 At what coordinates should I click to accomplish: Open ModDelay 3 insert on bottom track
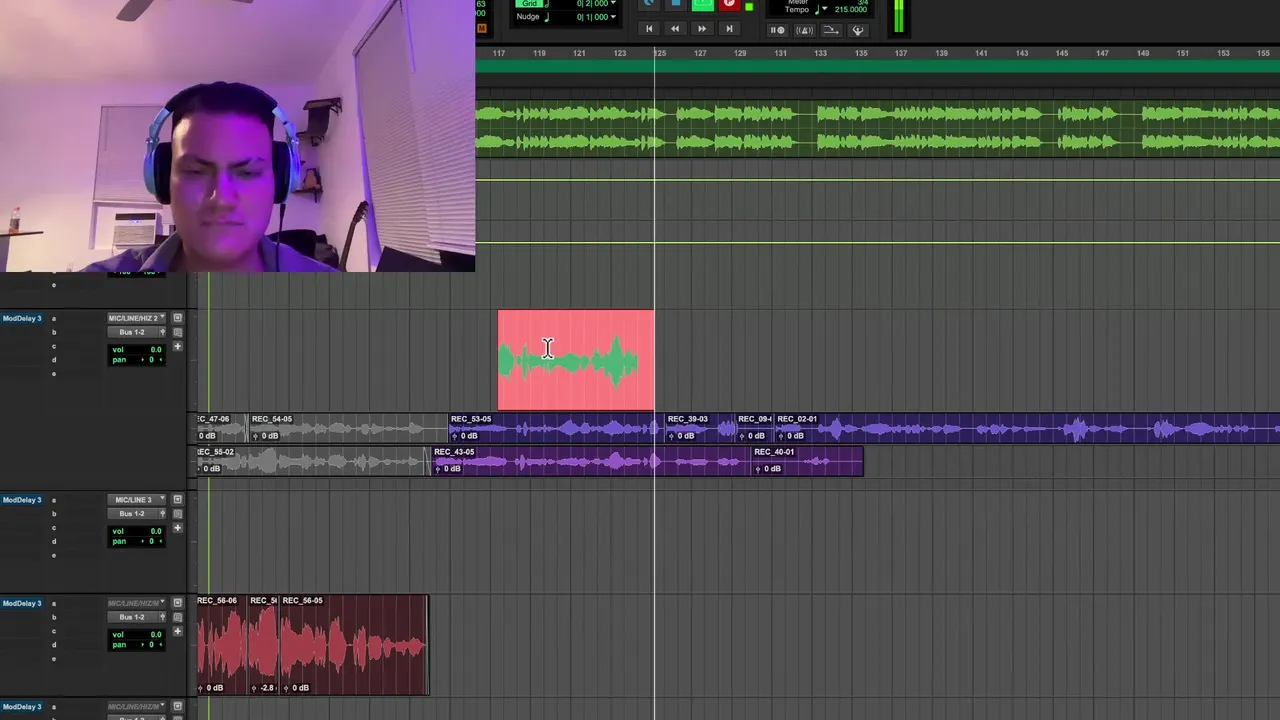tap(21, 707)
